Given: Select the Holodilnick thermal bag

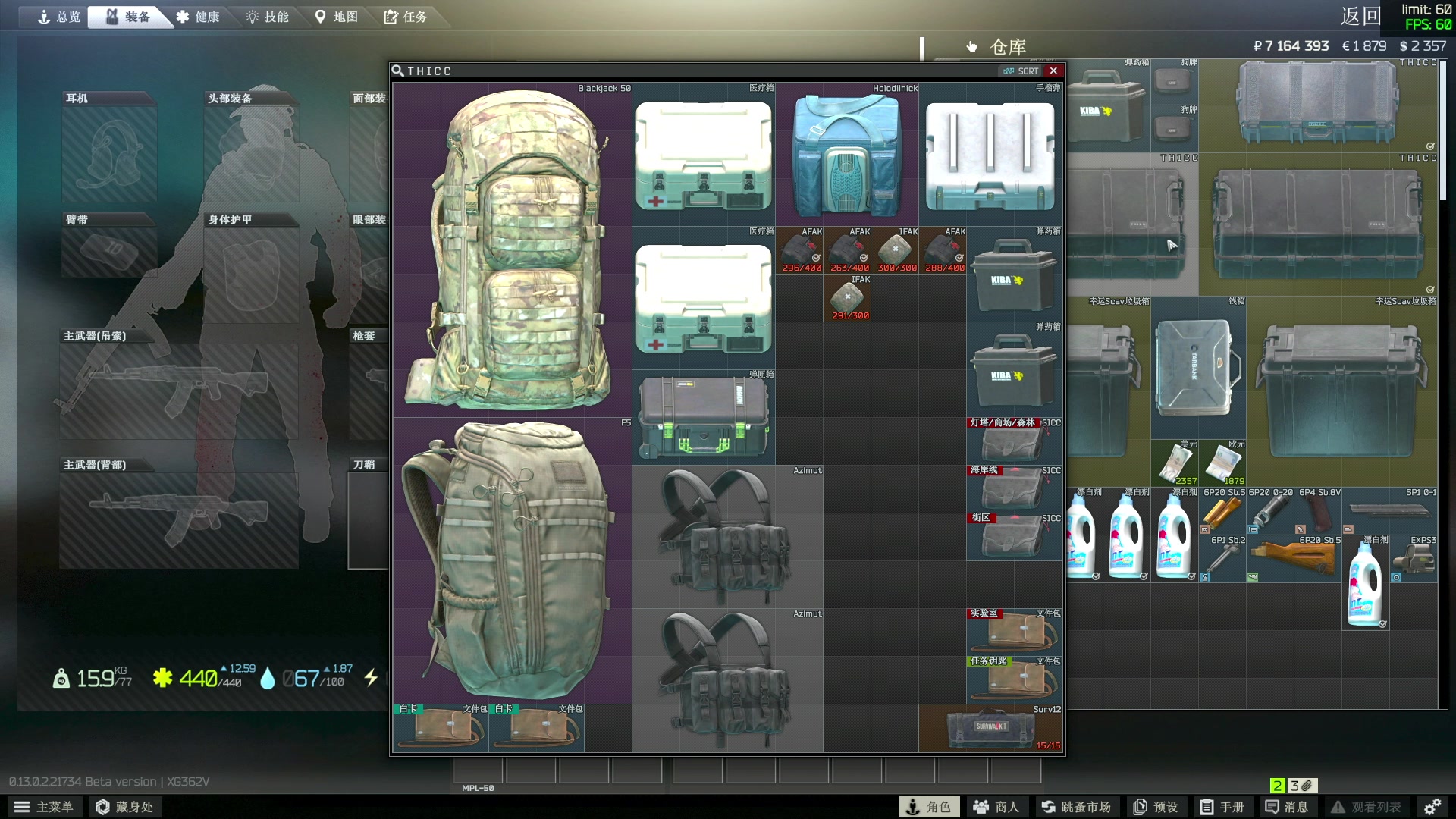Looking at the screenshot, I should tap(847, 154).
